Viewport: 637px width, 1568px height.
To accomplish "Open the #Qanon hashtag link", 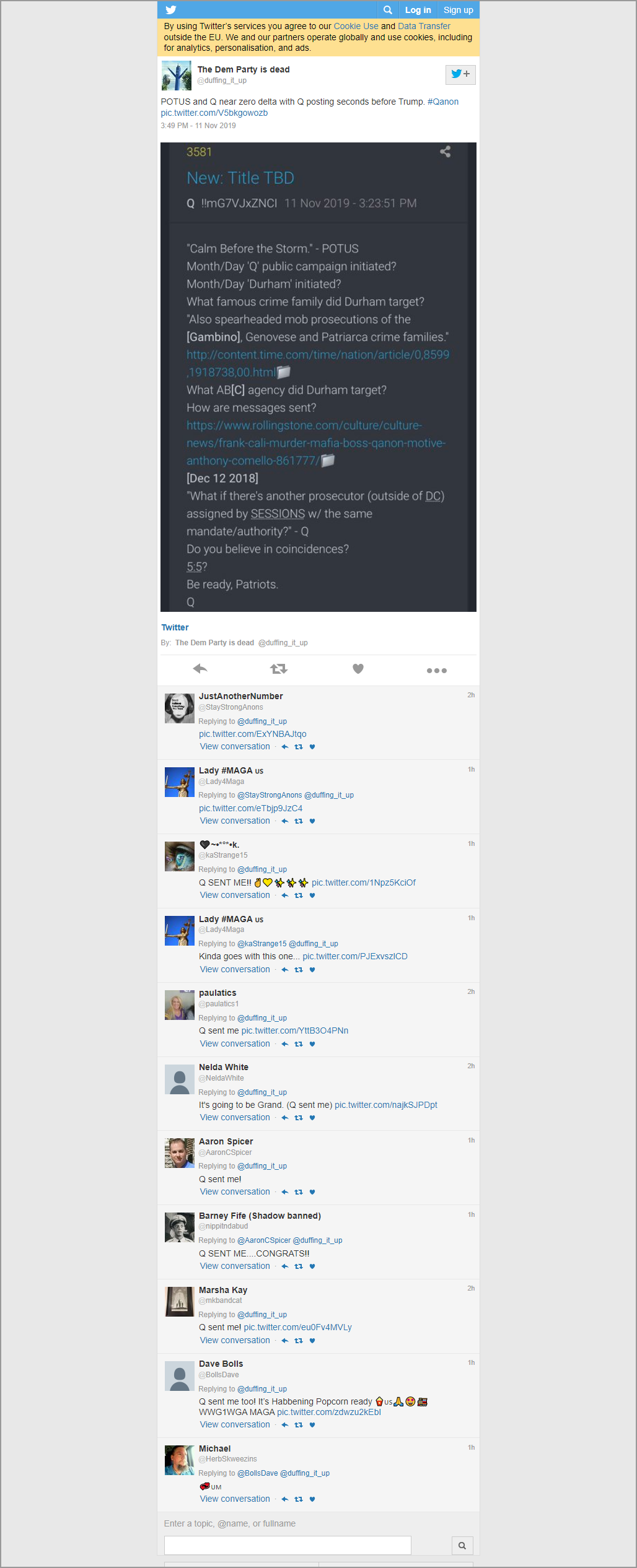I will tap(443, 102).
